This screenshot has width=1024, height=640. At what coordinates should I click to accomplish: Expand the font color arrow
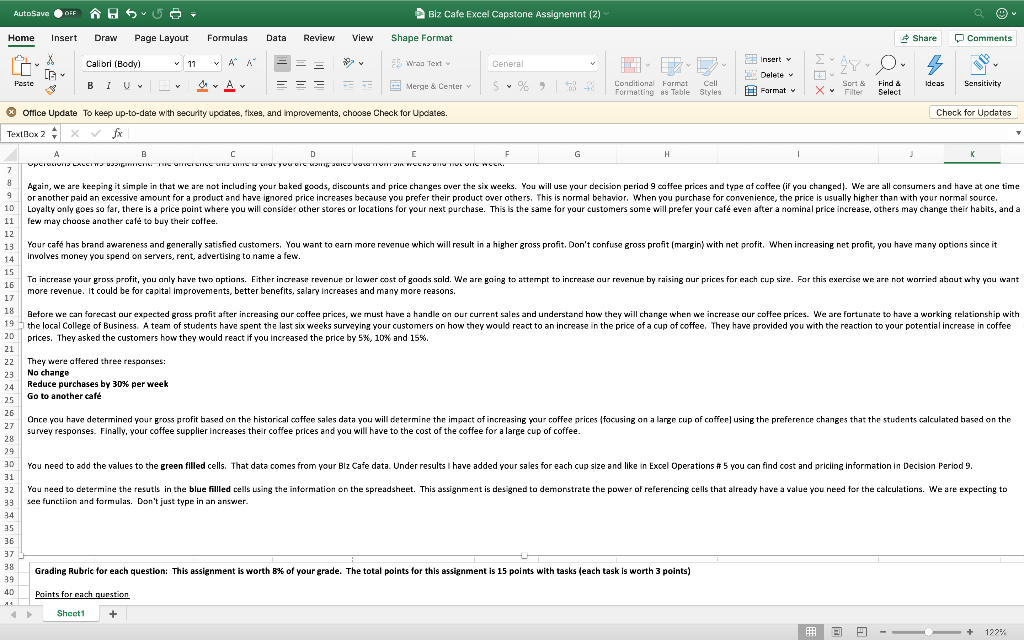pyautogui.click(x=242, y=86)
